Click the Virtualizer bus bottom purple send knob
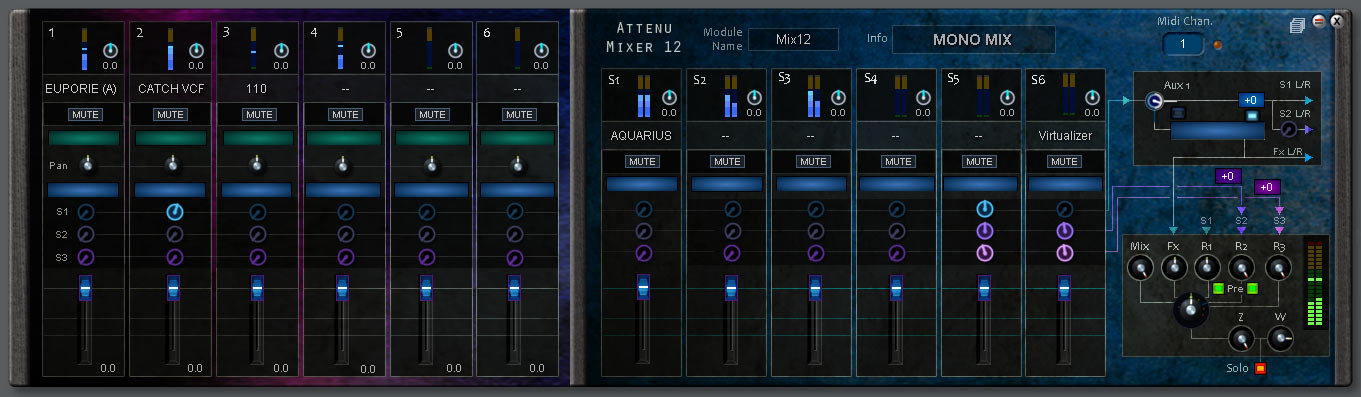Viewport: 1361px width, 397px height. point(1065,253)
